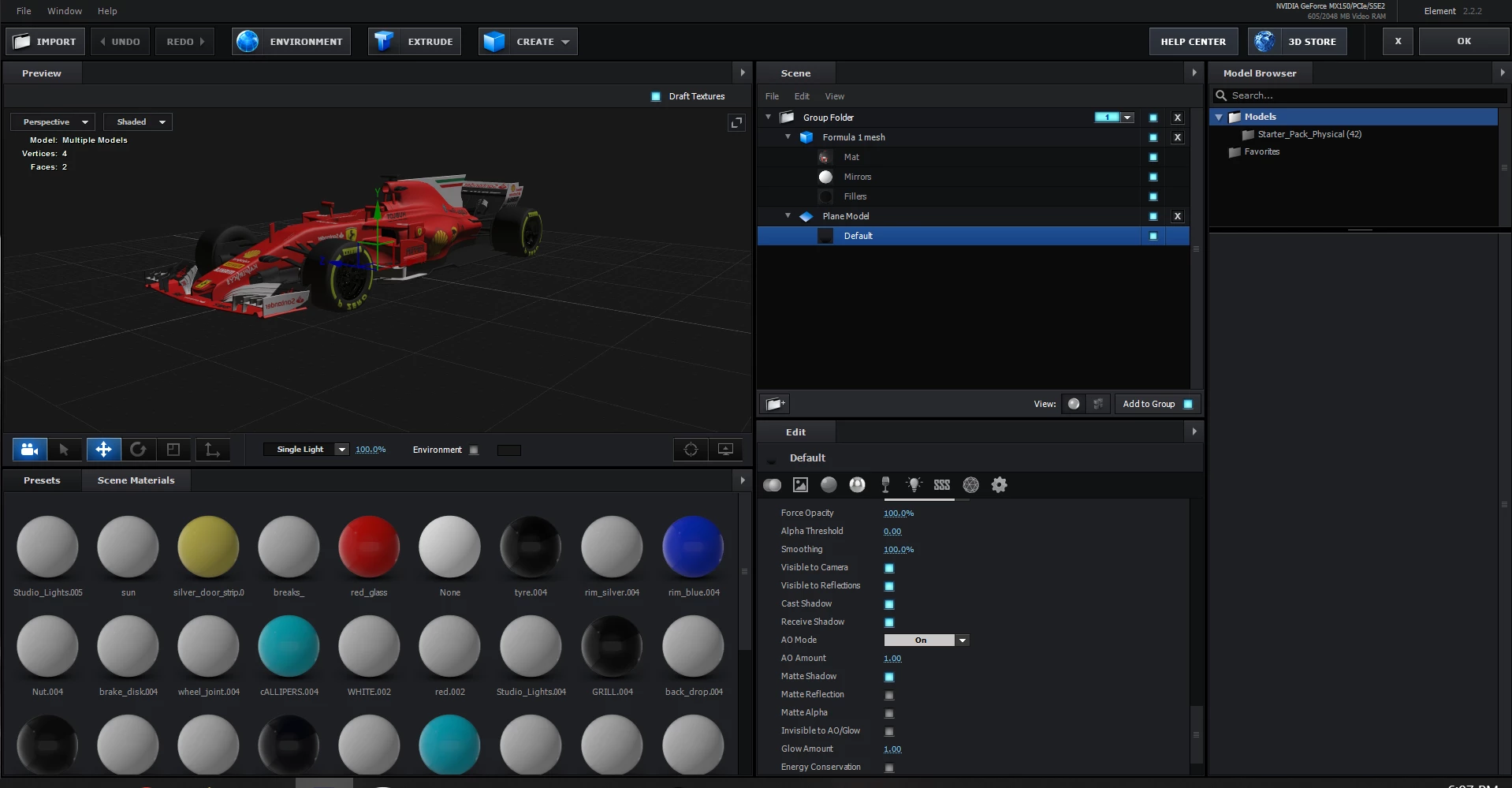The image size is (1512, 788).
Task: Select the camera view tool
Action: pos(30,450)
